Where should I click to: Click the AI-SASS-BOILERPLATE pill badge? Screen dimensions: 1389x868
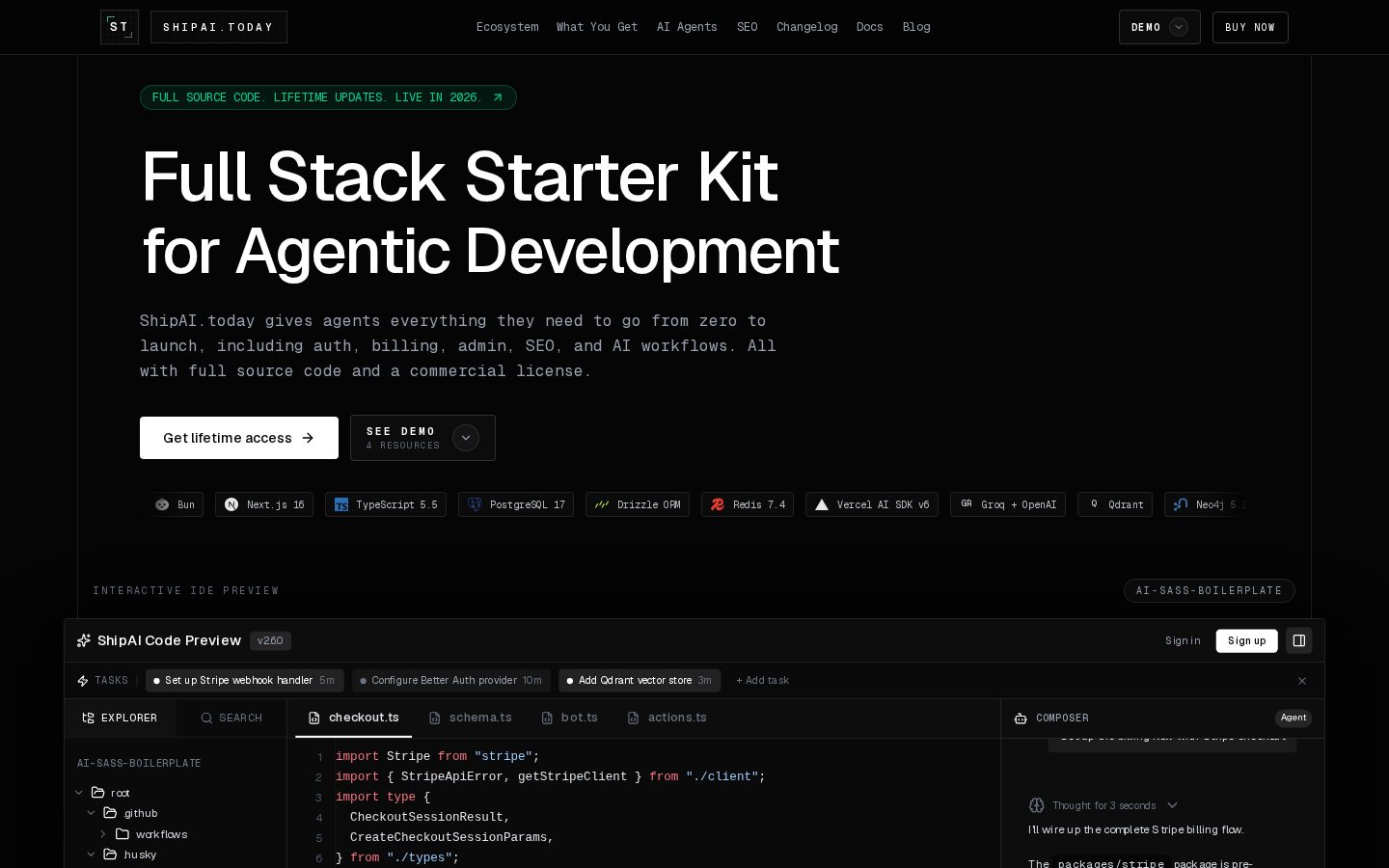tap(1210, 590)
